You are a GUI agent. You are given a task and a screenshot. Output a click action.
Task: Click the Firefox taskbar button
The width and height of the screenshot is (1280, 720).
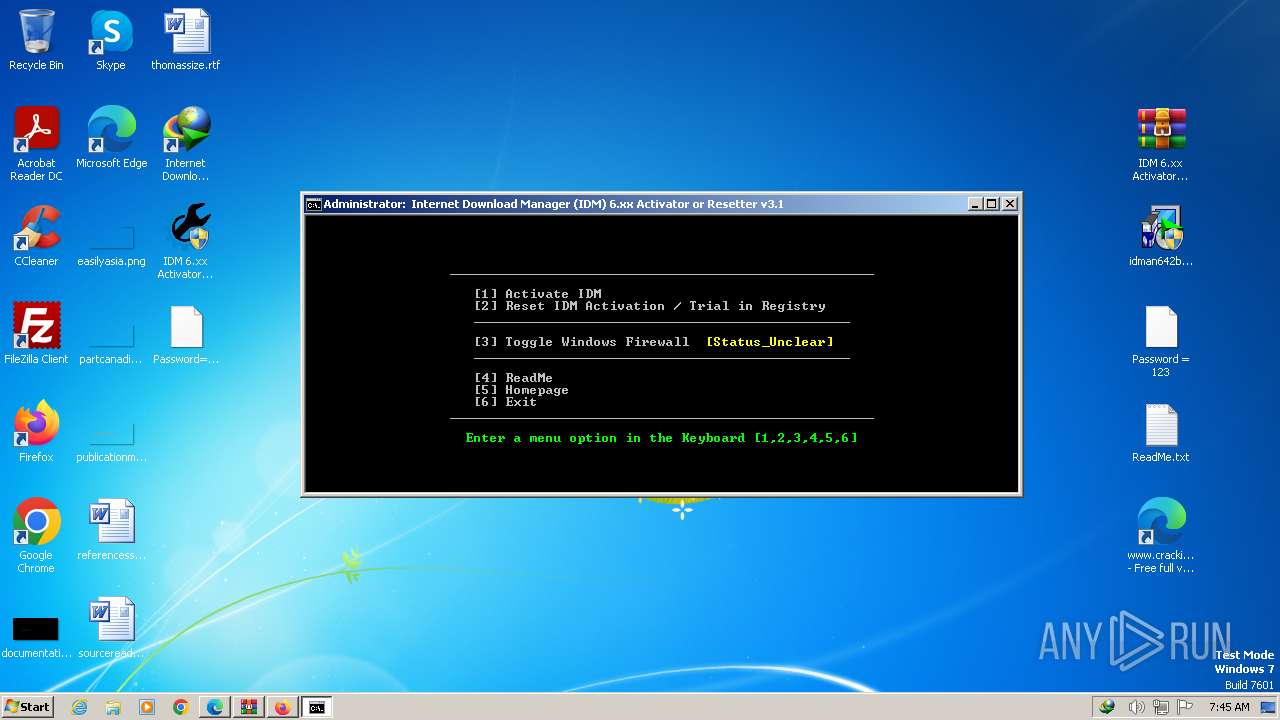283,707
